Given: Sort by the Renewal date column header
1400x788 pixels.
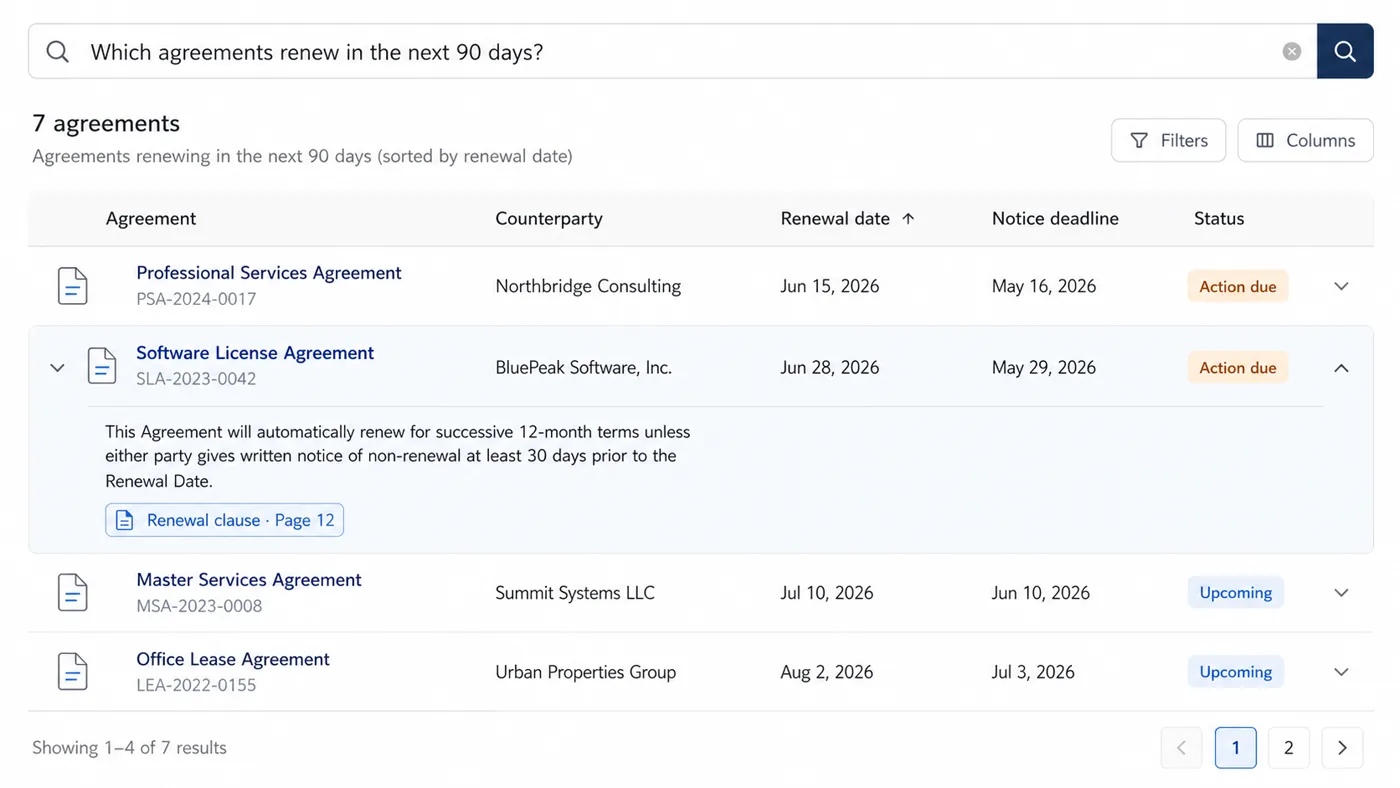Looking at the screenshot, I should 835,218.
